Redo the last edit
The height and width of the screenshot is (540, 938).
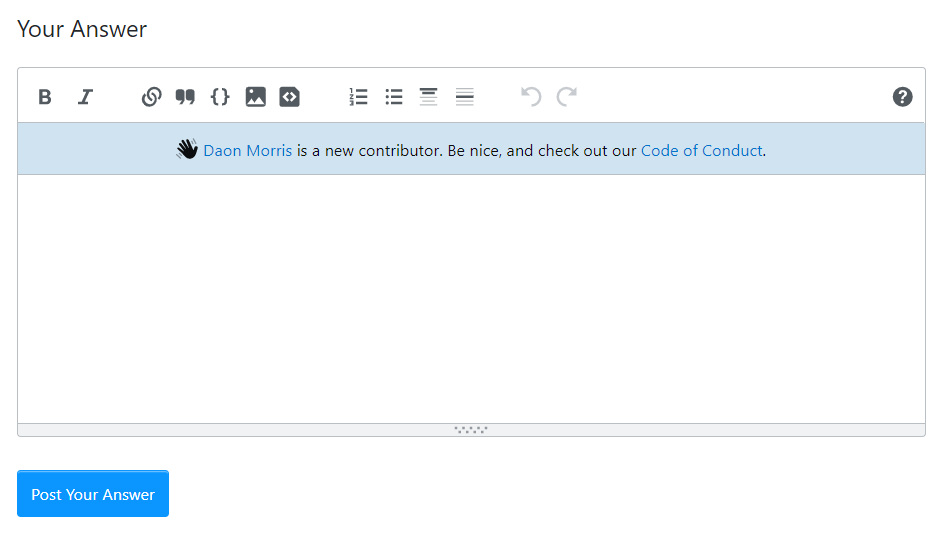click(567, 97)
